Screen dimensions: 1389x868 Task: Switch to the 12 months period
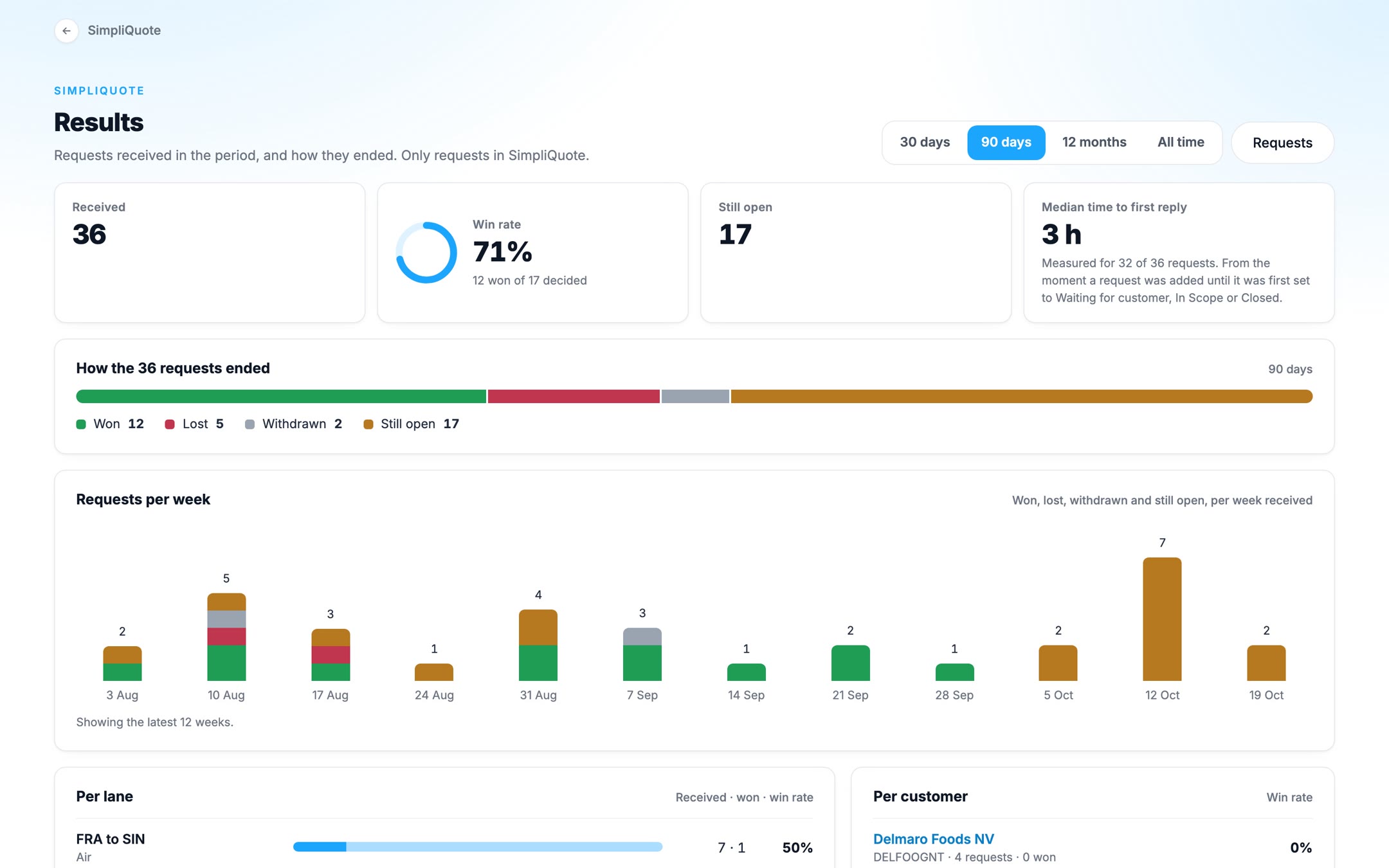(1094, 142)
